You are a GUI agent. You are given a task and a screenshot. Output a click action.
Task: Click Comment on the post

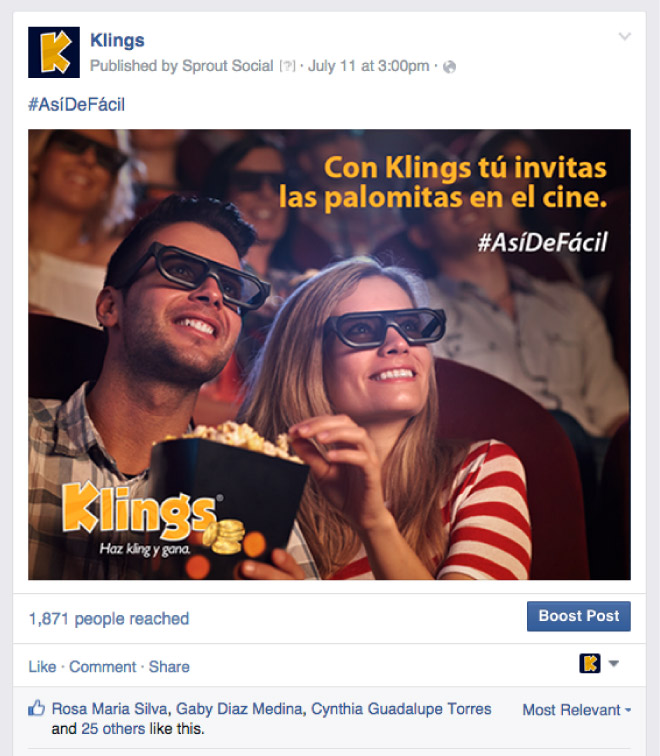coord(102,667)
